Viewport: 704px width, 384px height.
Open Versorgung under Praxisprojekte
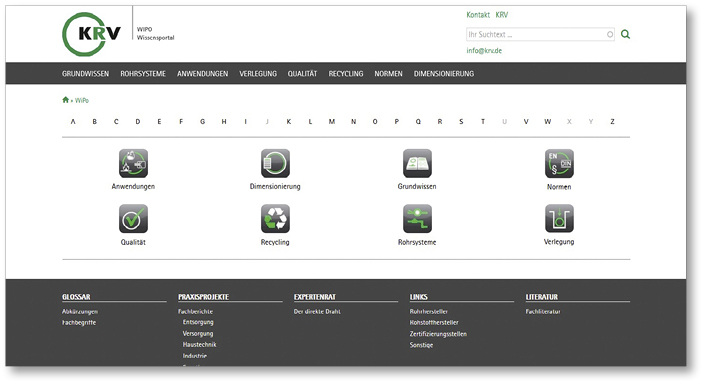[x=198, y=334]
